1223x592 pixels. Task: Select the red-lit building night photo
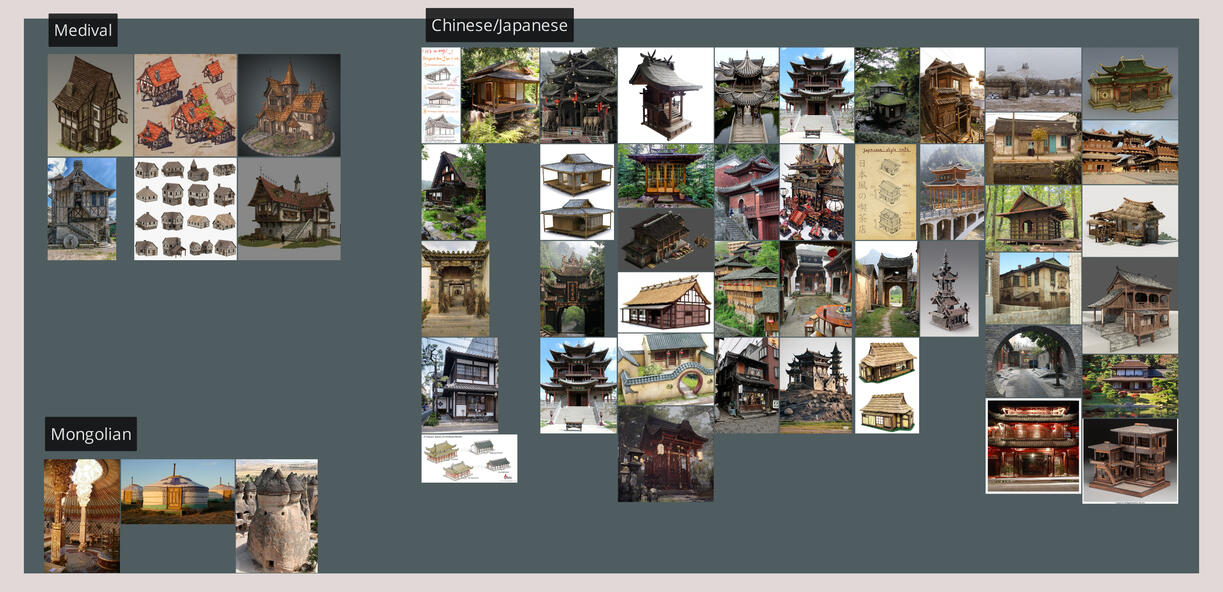(x=1033, y=446)
